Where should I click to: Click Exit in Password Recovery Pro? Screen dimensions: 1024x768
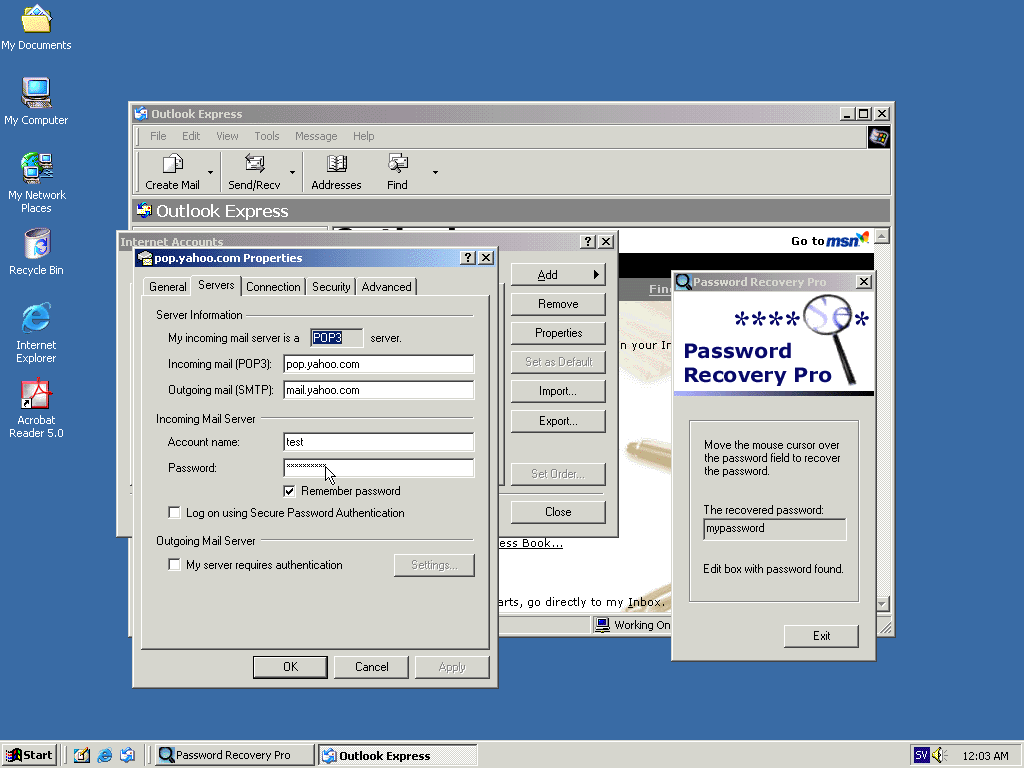coord(822,636)
